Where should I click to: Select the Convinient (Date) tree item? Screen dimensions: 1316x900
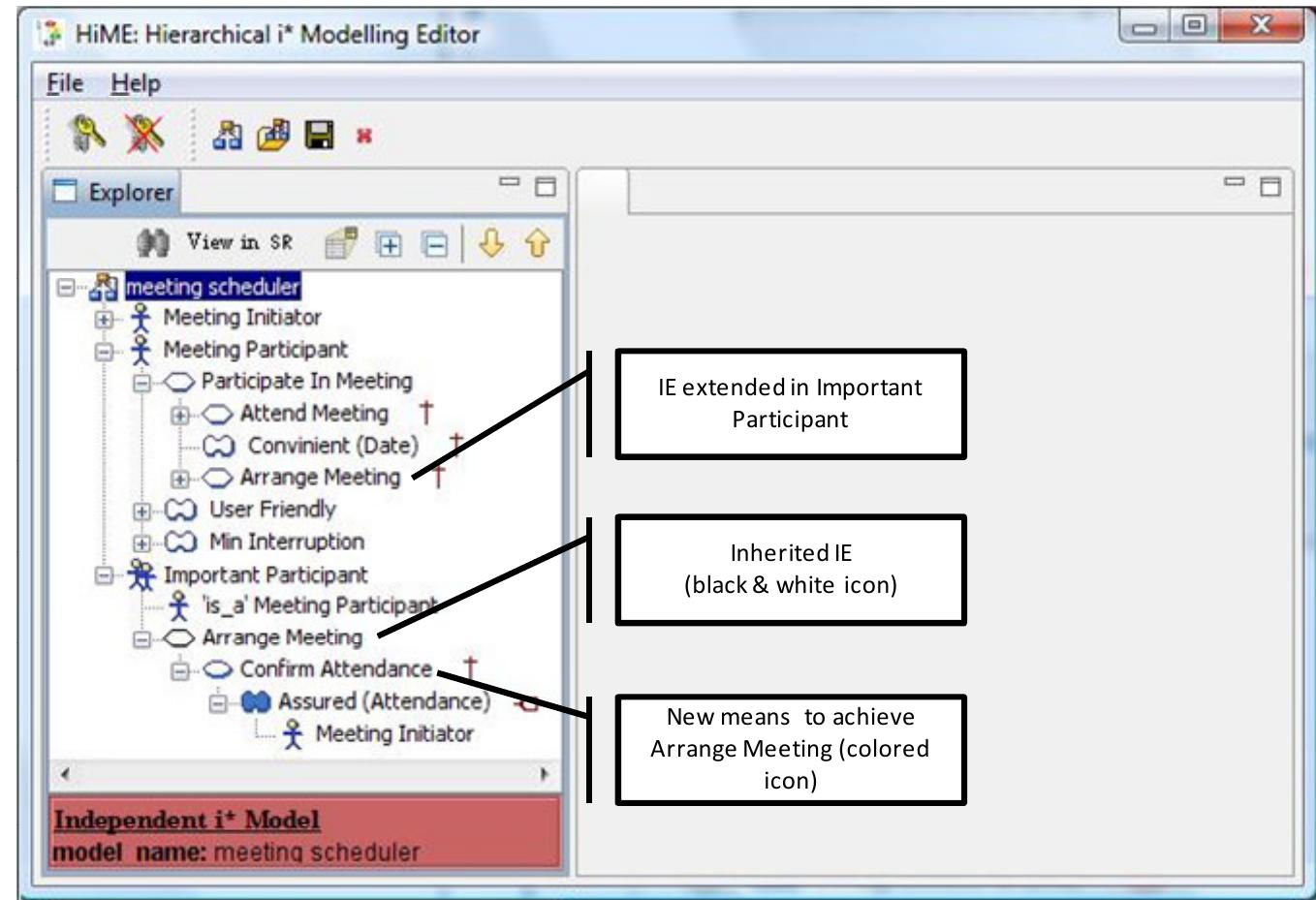pos(333,446)
